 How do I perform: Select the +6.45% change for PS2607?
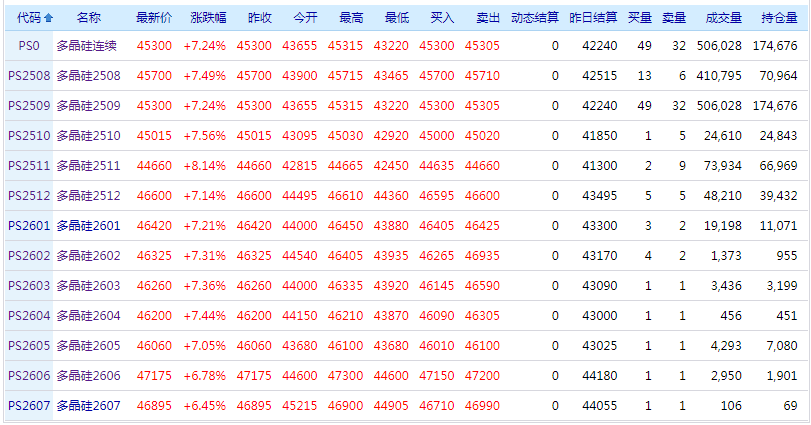(205, 405)
